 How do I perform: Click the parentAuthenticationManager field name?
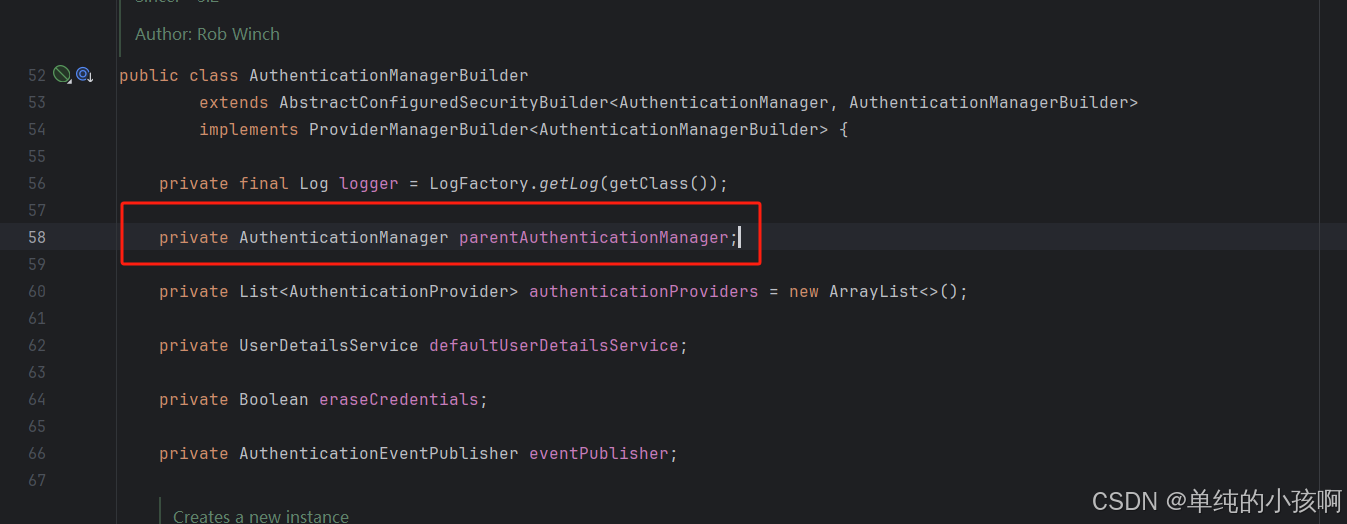(x=594, y=237)
